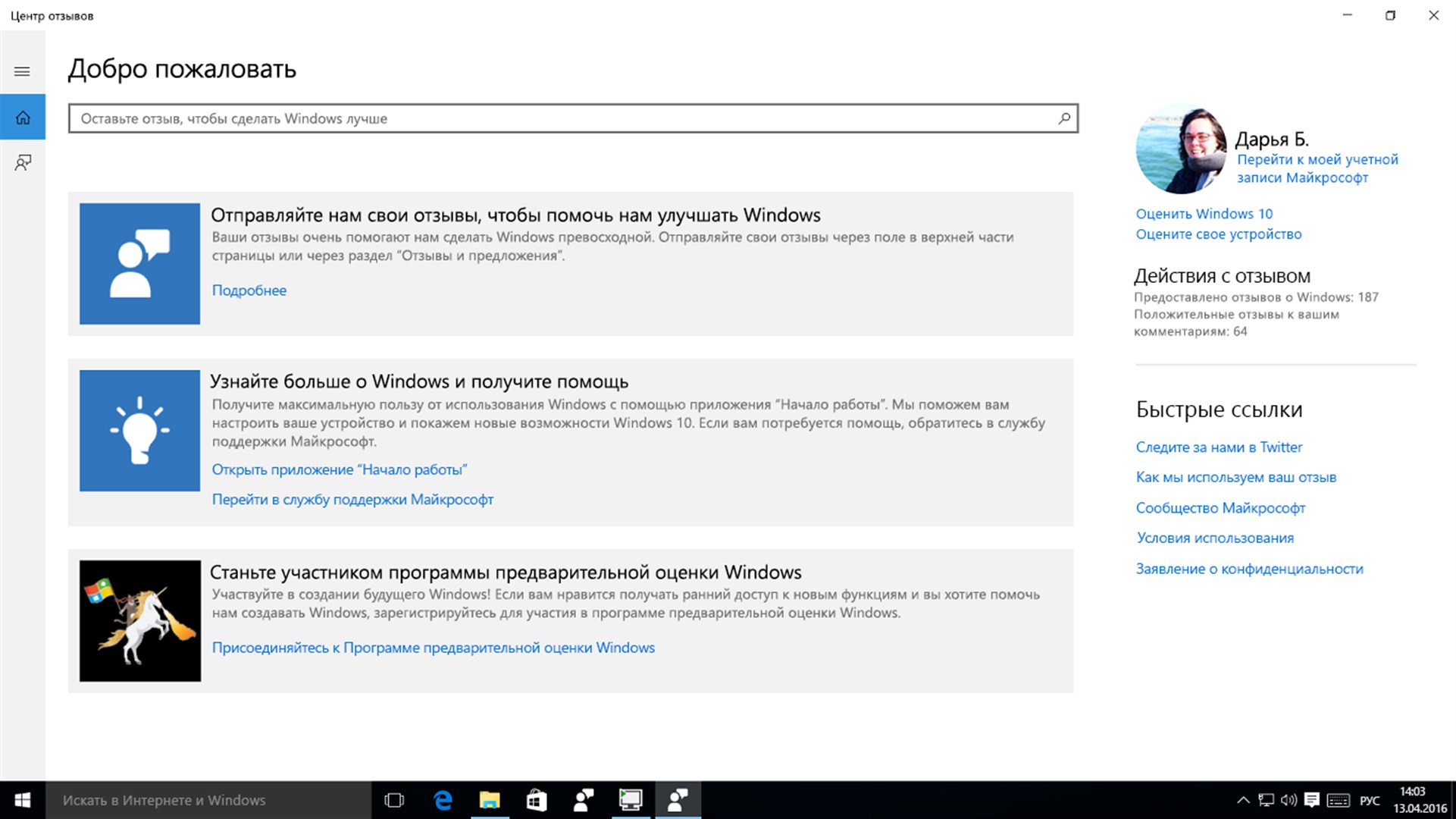Click the ninja cat unicorn image
The height and width of the screenshot is (819, 1456).
139,620
